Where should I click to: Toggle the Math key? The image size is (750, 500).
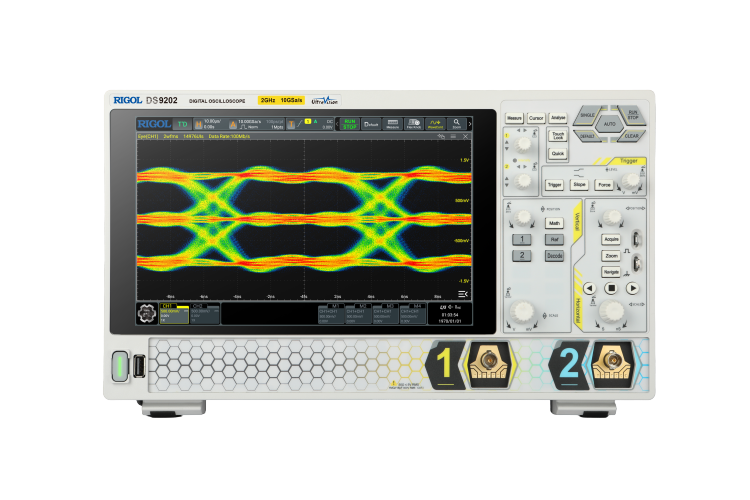(x=554, y=223)
